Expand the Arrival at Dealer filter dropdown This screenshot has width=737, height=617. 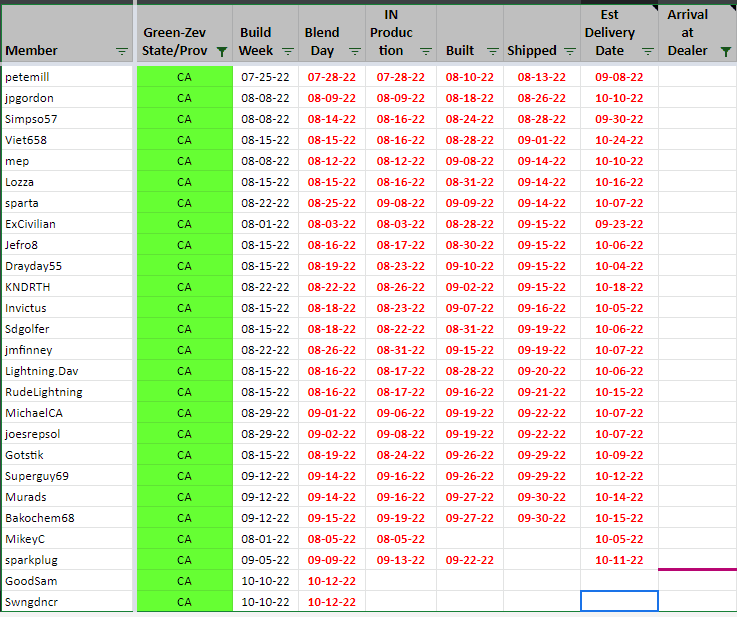pos(725,51)
